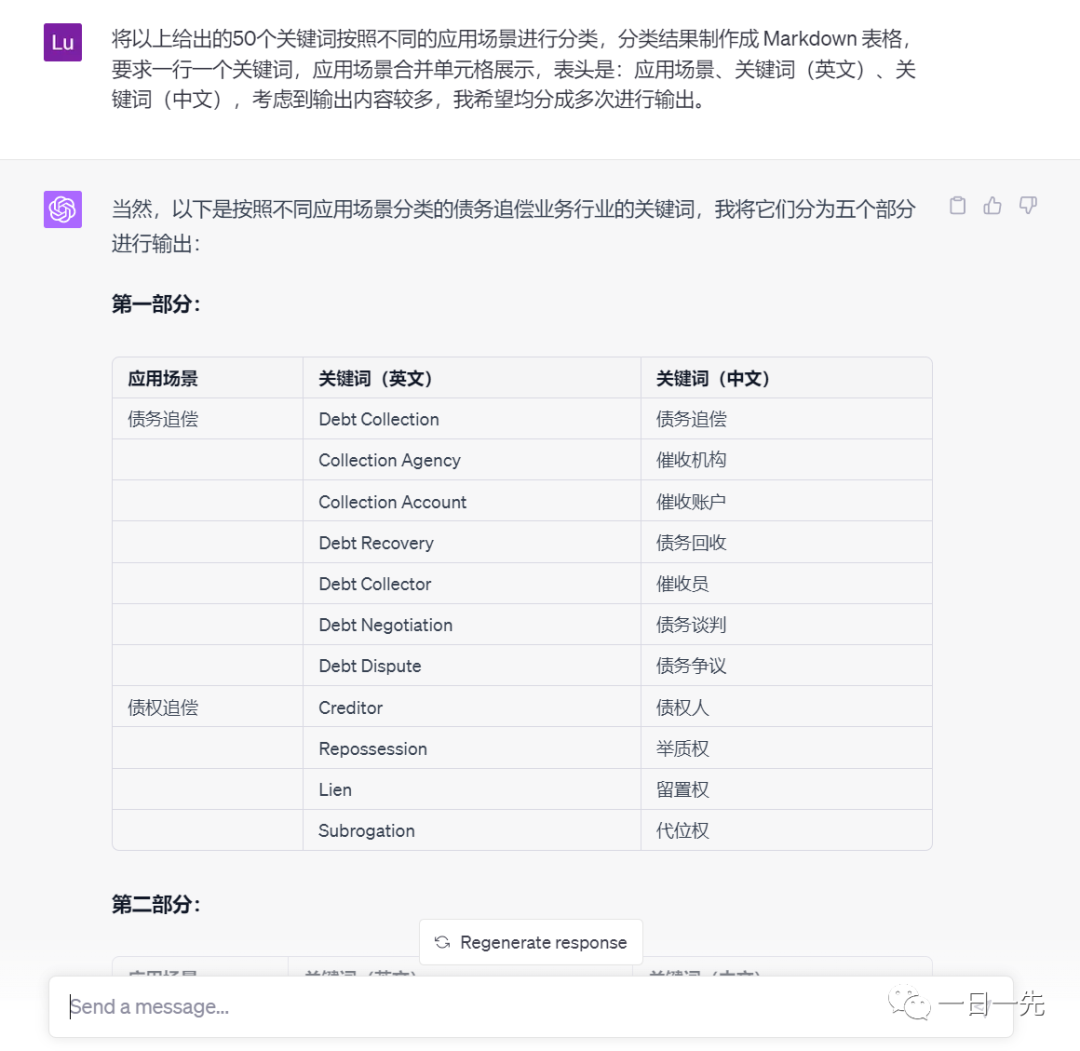Select the 债权追偿 scenario cell
The image size is (1080, 1051).
point(163,707)
